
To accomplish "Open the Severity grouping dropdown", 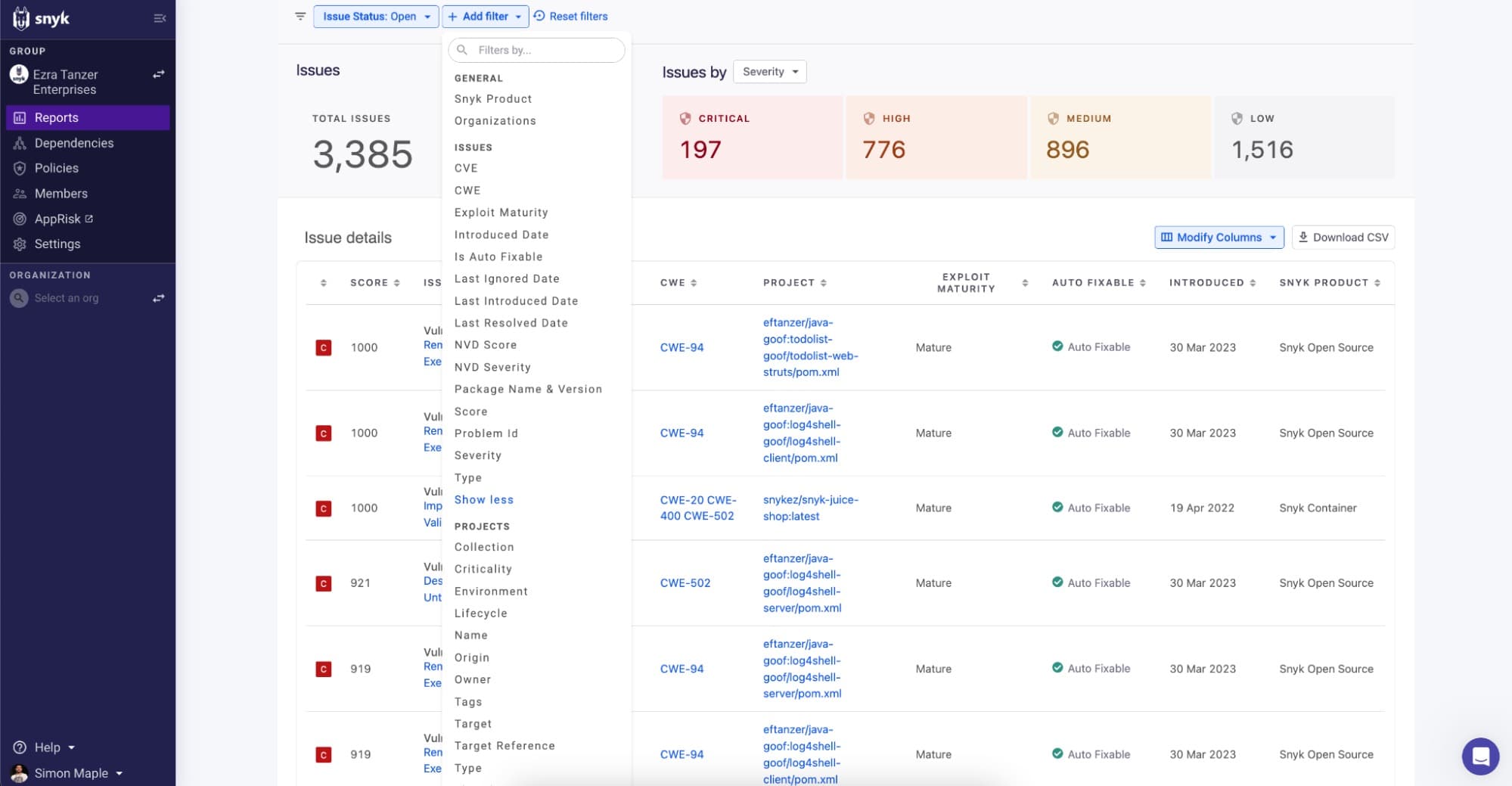I will coord(769,71).
